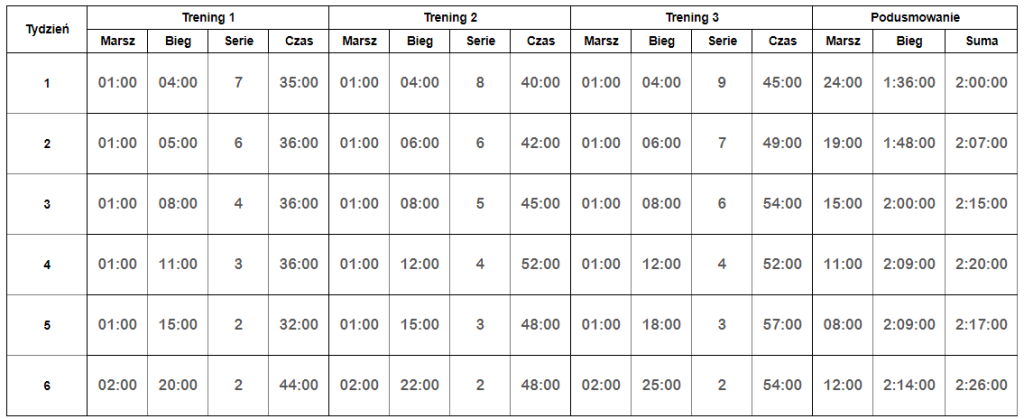The image size is (1024, 419).
Task: Select the "Trening 1" group header
Action: pos(209,18)
